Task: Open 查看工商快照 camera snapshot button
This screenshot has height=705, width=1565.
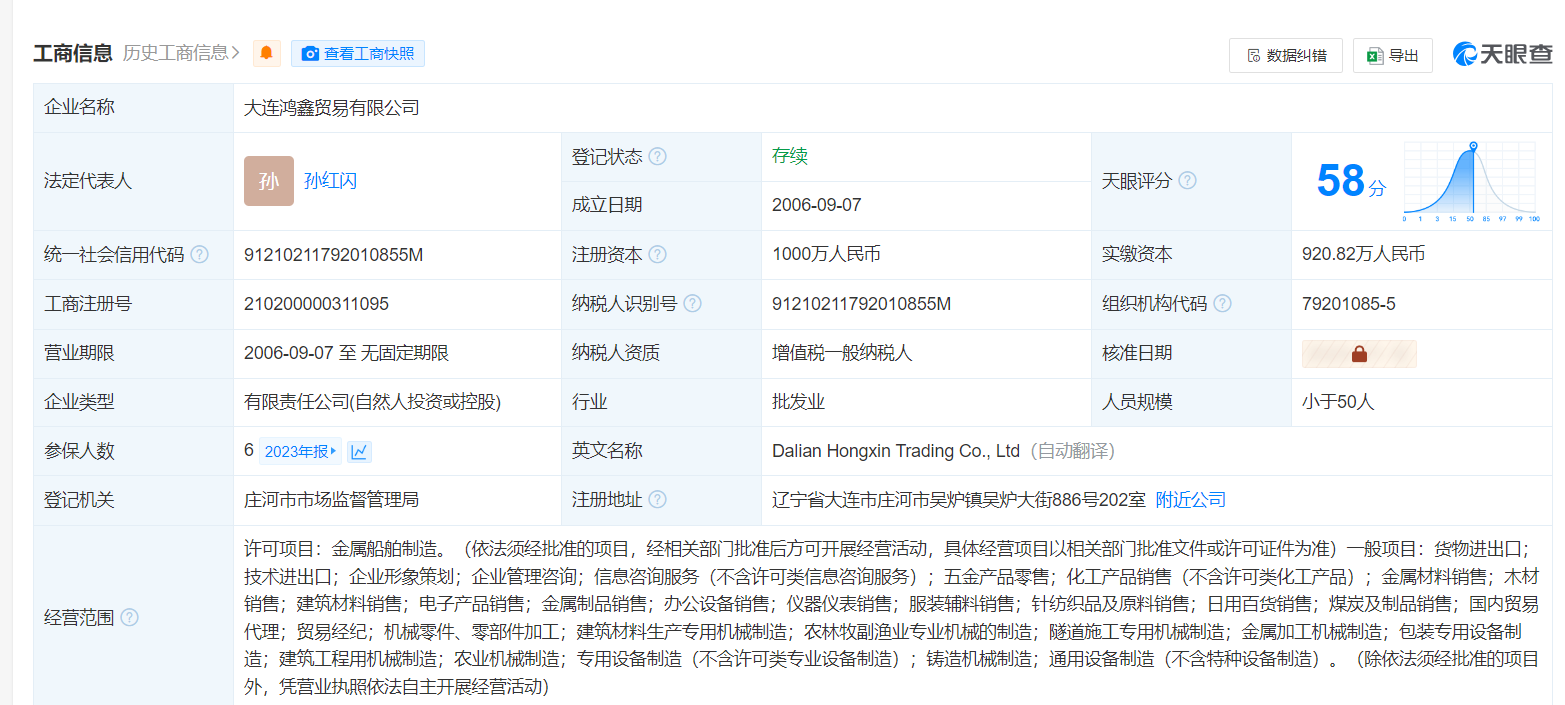Action: (x=358, y=54)
